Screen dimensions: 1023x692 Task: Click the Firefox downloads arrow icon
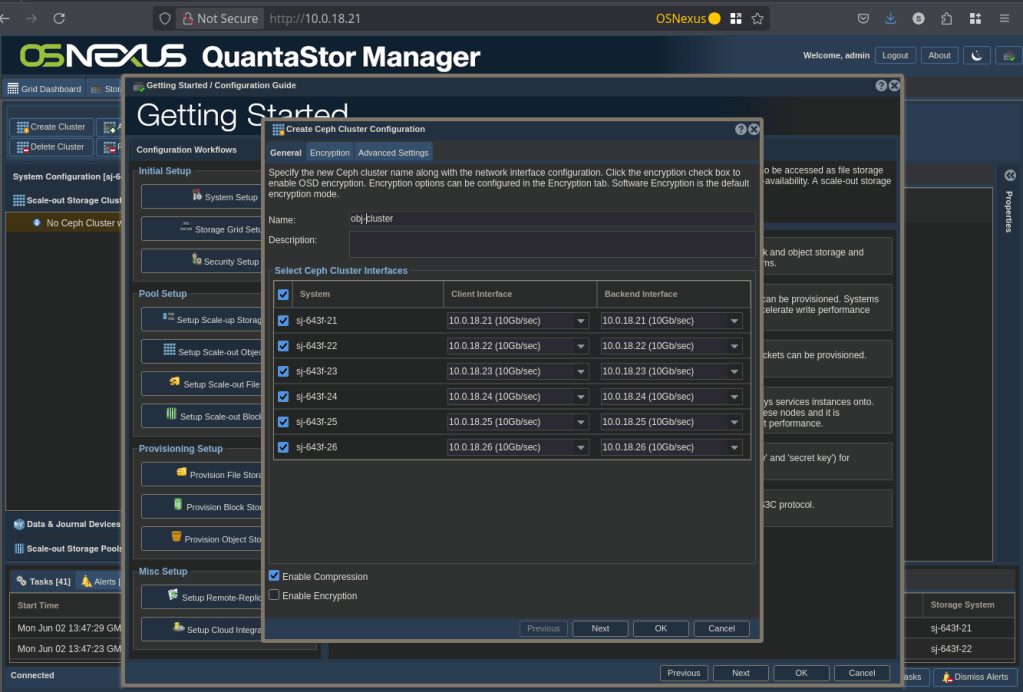pyautogui.click(x=890, y=18)
